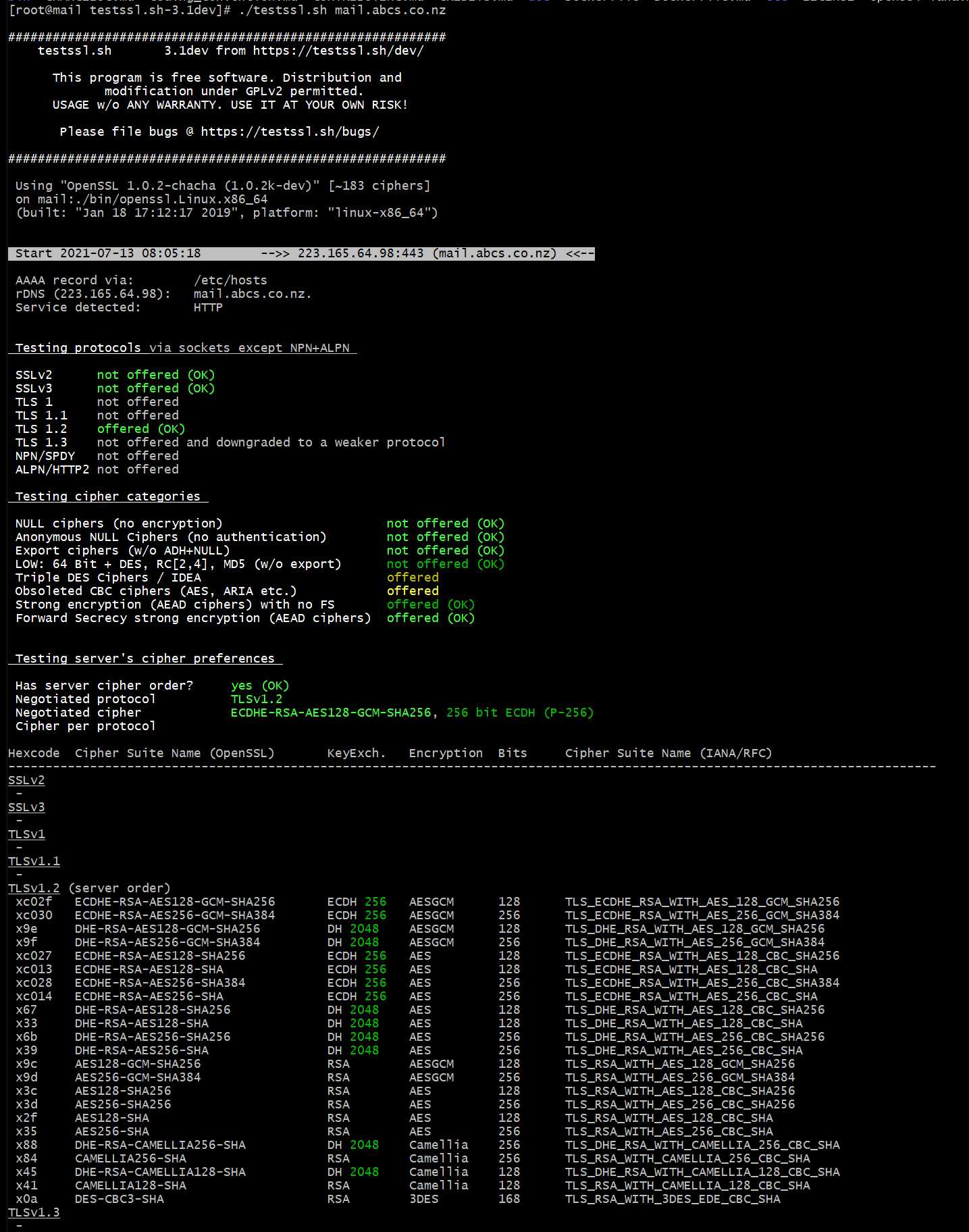Viewport: 969px width, 1232px height.
Task: Click cipher name 'CAMELLIA128-SHA'
Action: [130, 1185]
